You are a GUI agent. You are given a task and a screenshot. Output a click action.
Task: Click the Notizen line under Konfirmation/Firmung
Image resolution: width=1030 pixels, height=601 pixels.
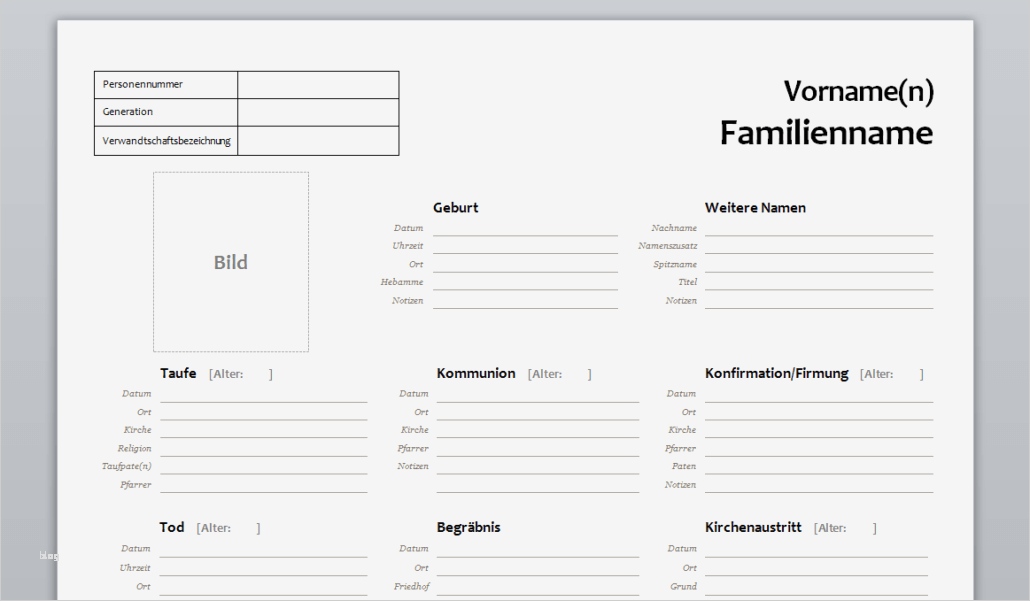818,485
